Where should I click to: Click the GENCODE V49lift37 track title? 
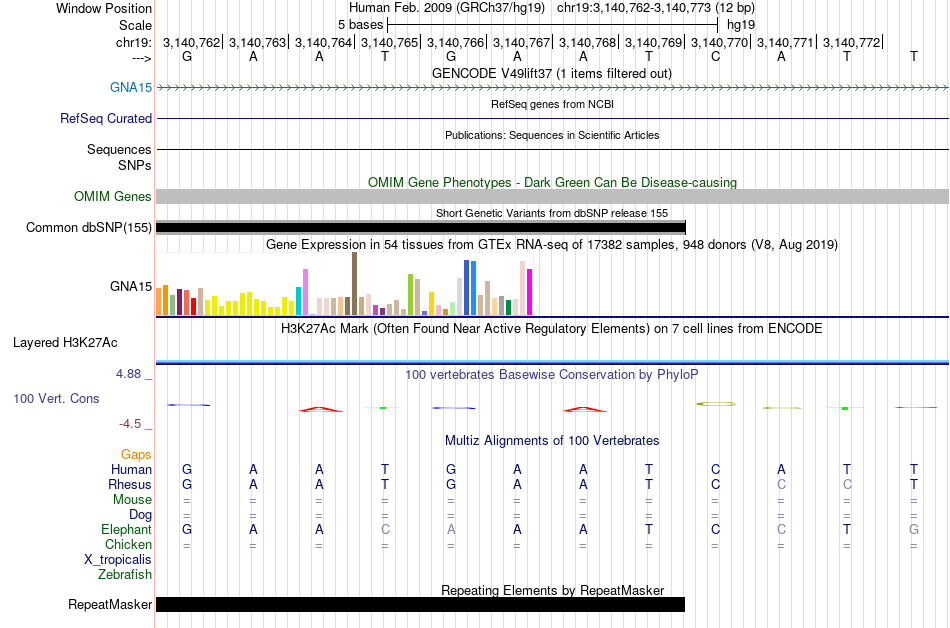tap(552, 73)
